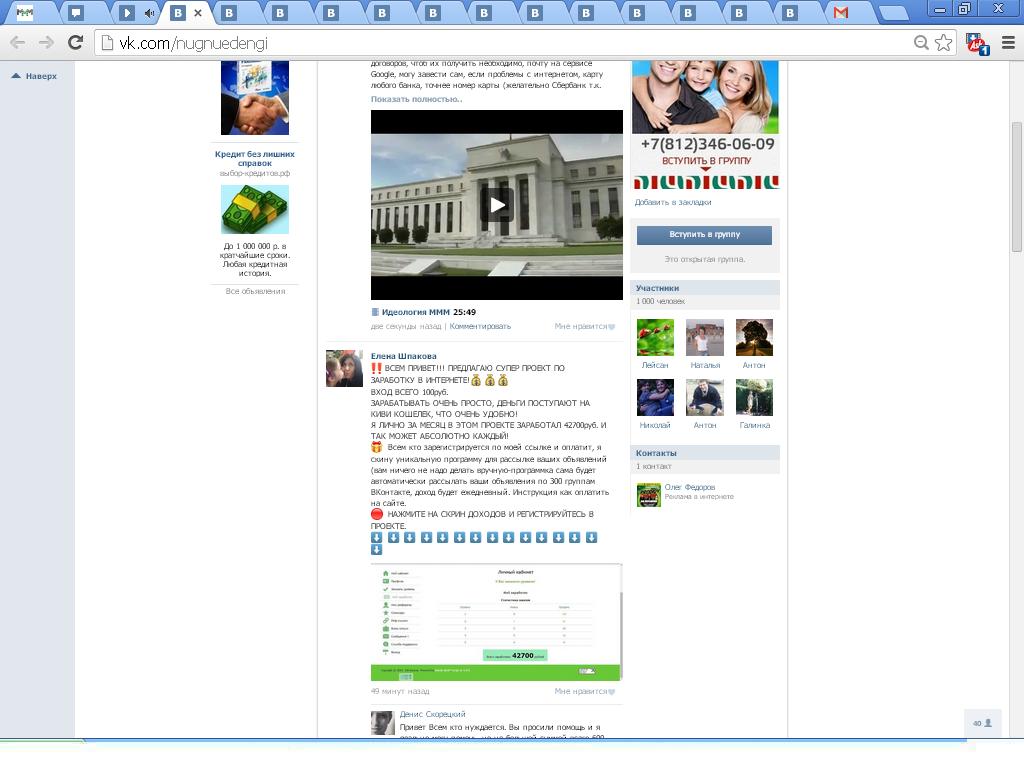Open Наталья's member avatar
The width and height of the screenshot is (1024, 761).
pos(705,338)
